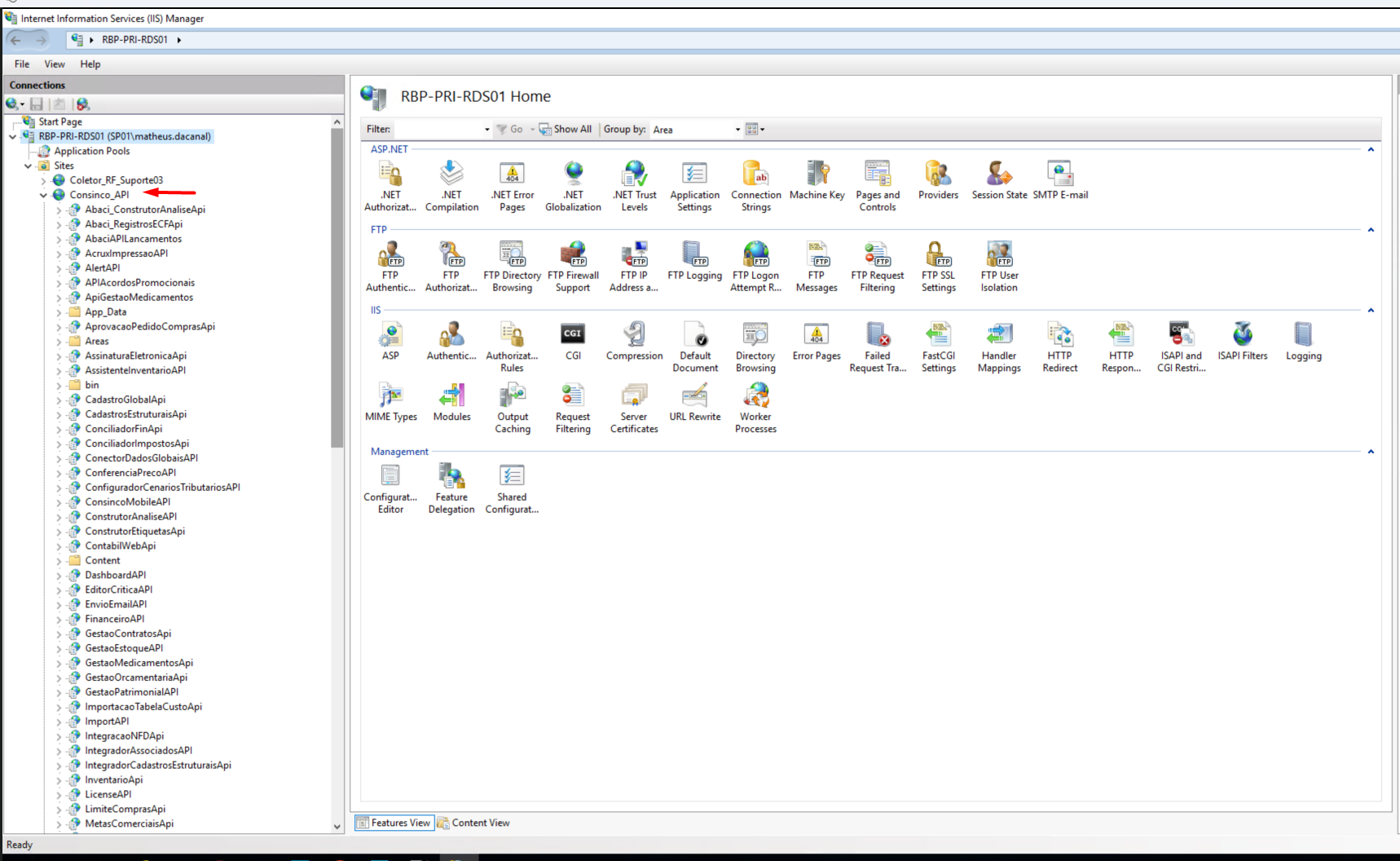Expand the Coletor_RF_Suporte03 site node

click(x=44, y=180)
